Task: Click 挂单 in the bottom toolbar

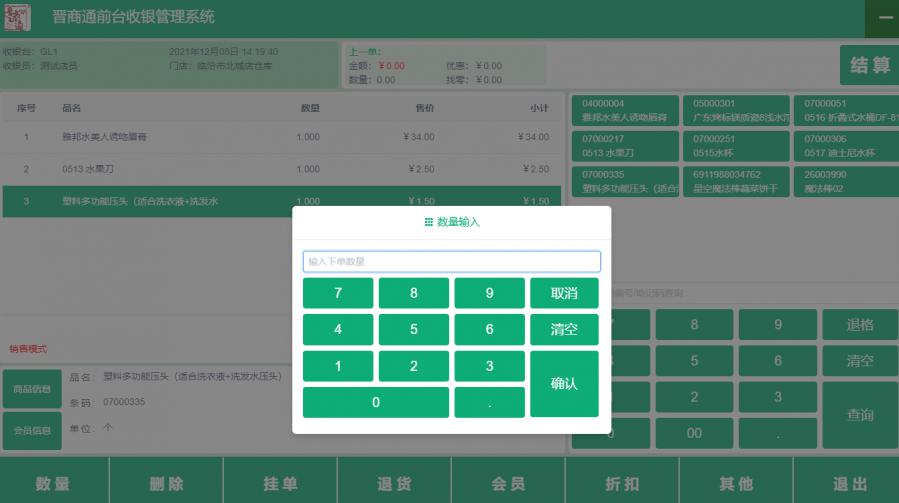Action: 280,483
